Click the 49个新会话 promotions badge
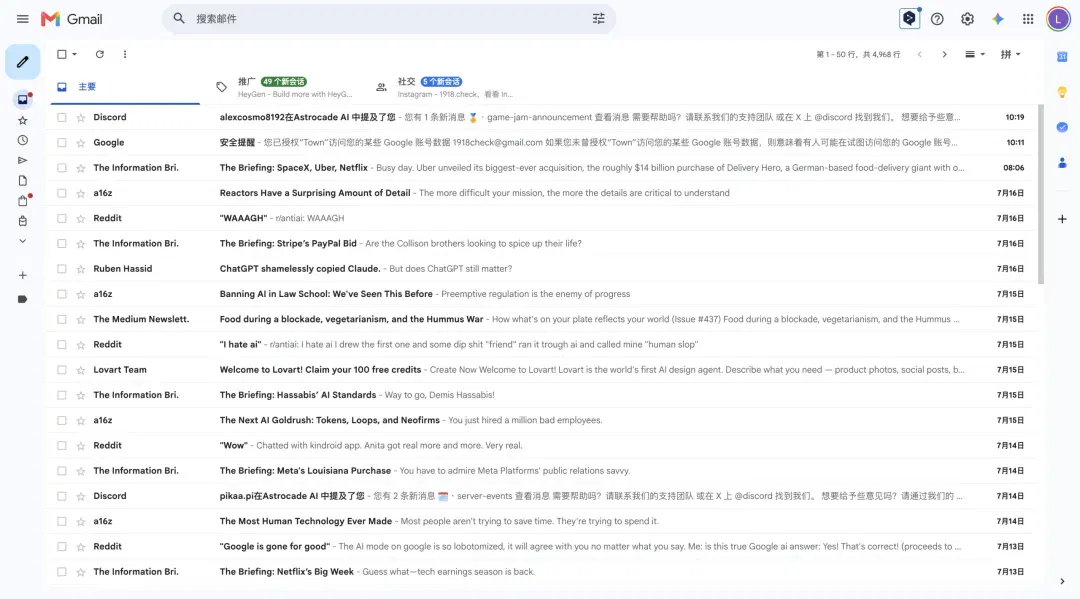 click(284, 82)
